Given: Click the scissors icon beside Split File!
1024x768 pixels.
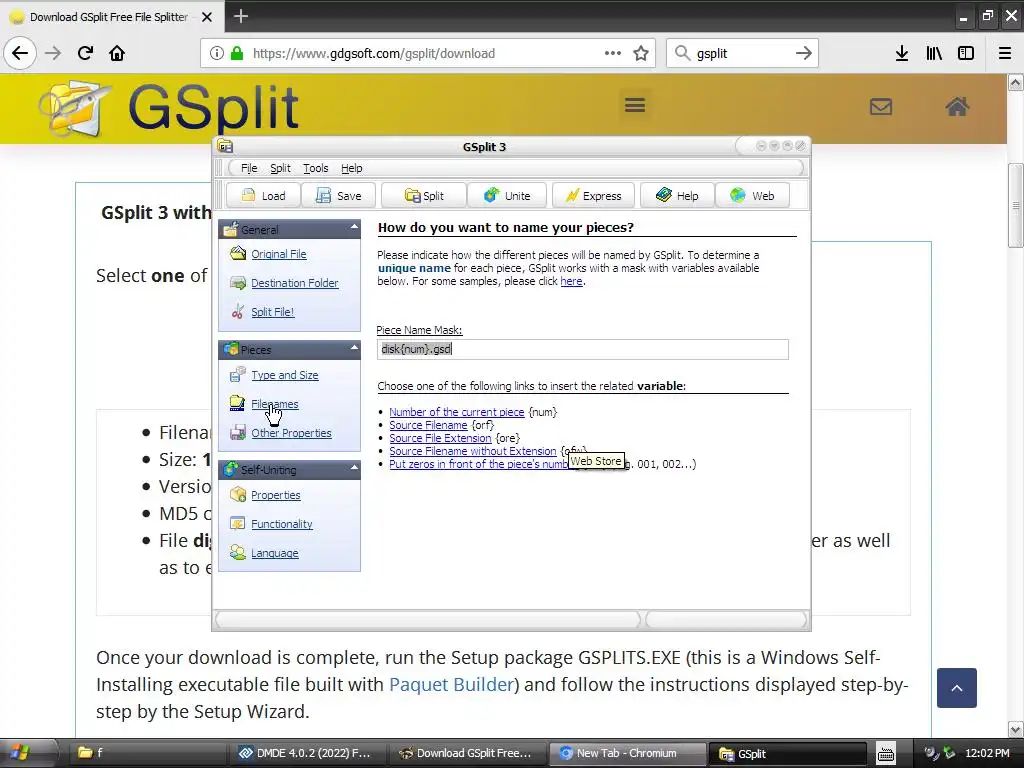Looking at the screenshot, I should [x=238, y=312].
